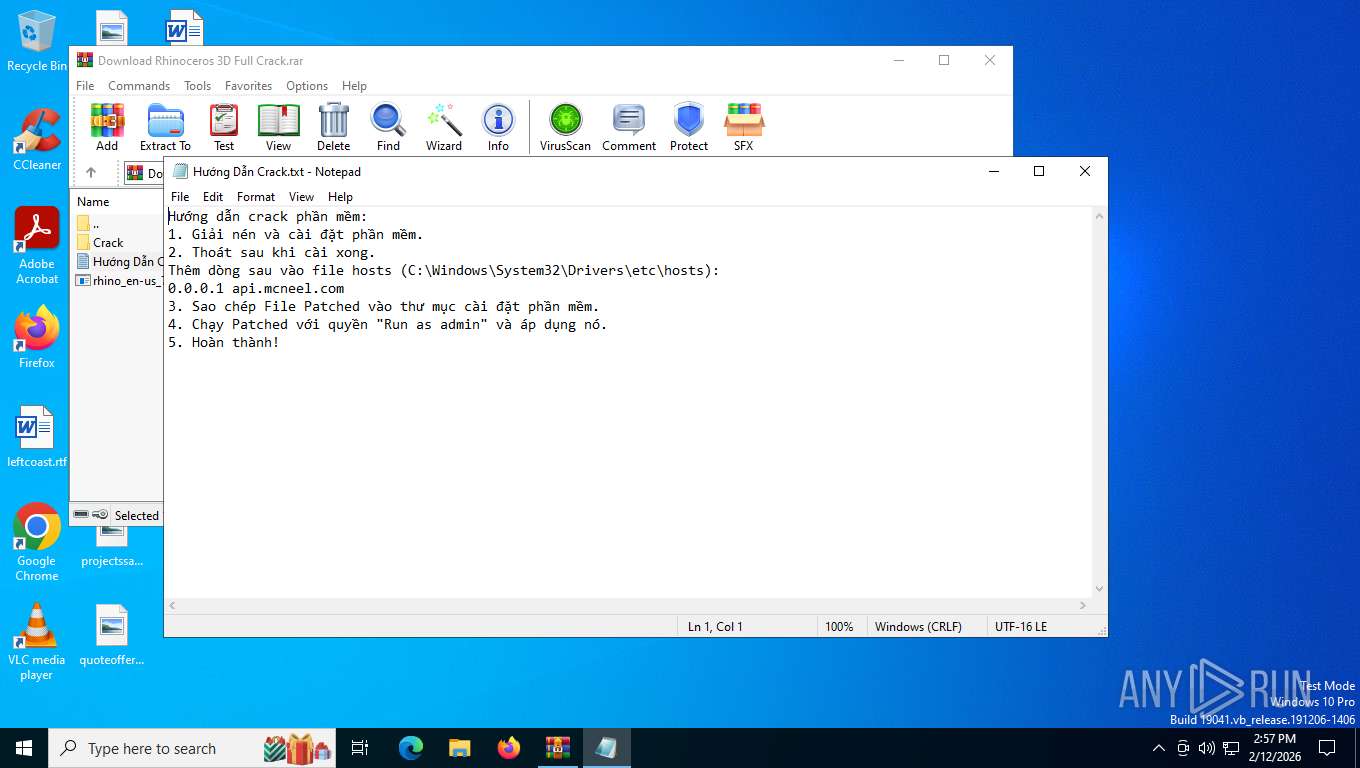Open Task View on the taskbar
Image resolution: width=1360 pixels, height=768 pixels.
point(360,748)
